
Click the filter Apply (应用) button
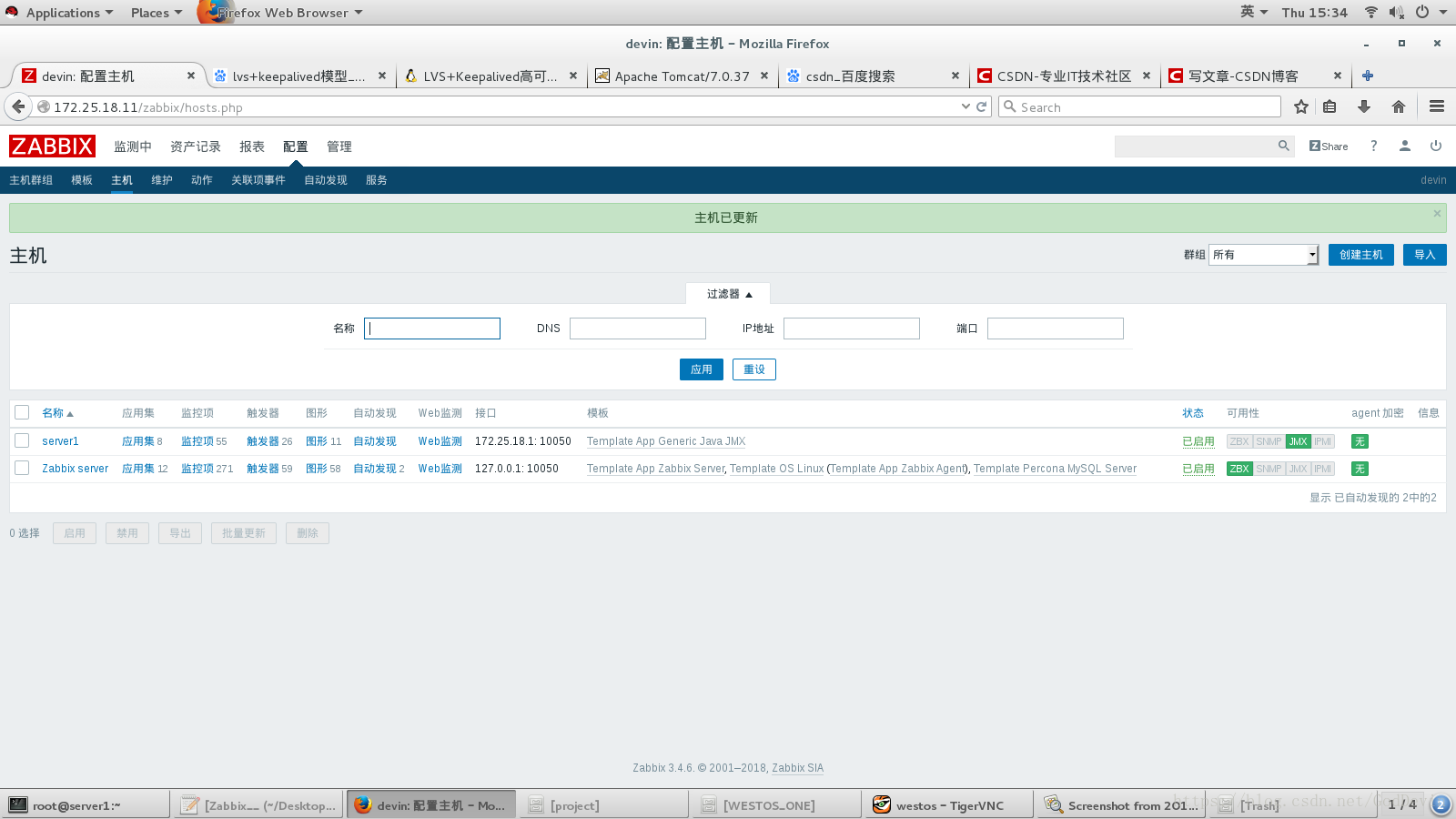(x=702, y=369)
